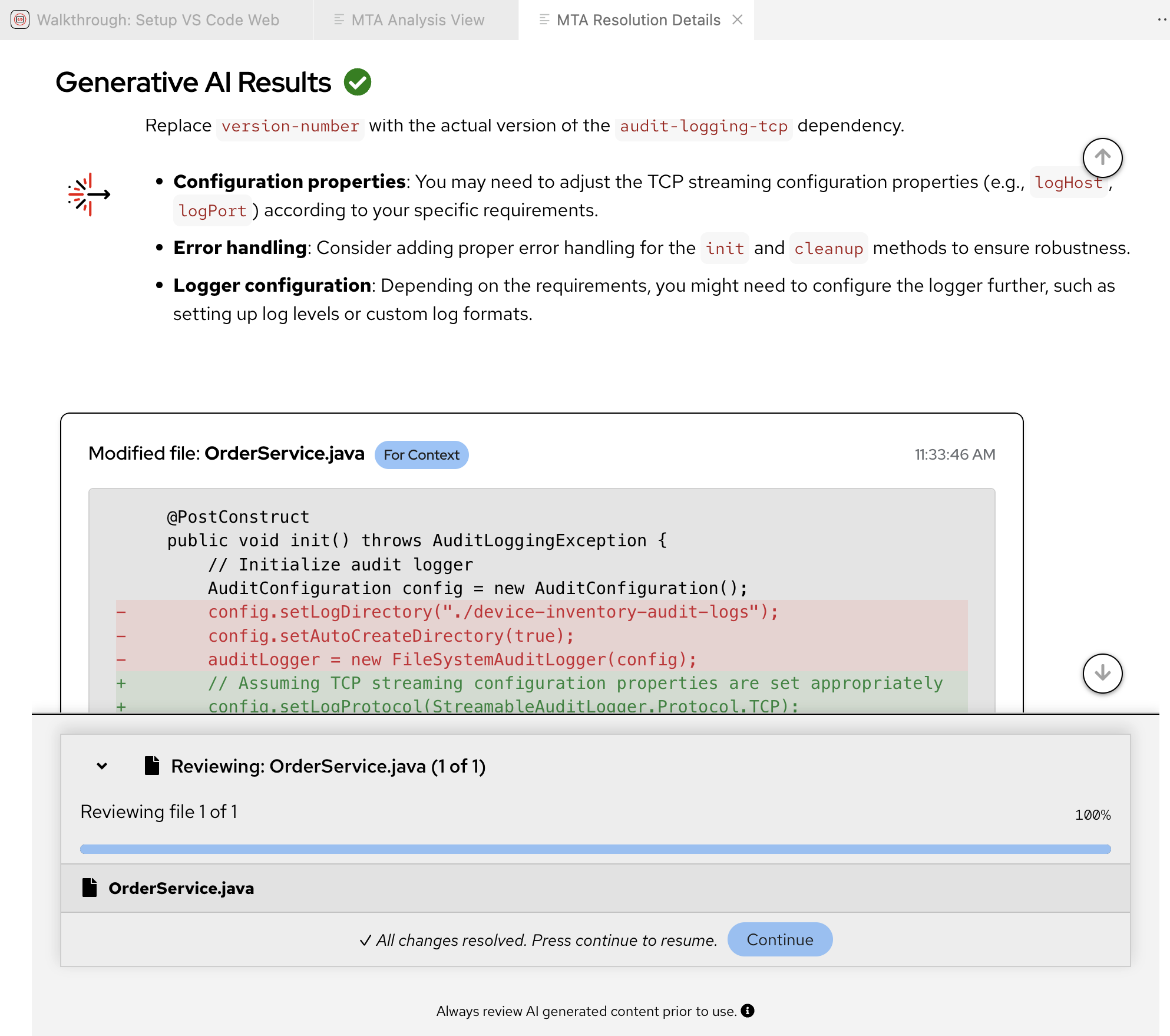This screenshot has height=1036, width=1170.
Task: Close the MTA Resolution Details tab
Action: (x=737, y=20)
